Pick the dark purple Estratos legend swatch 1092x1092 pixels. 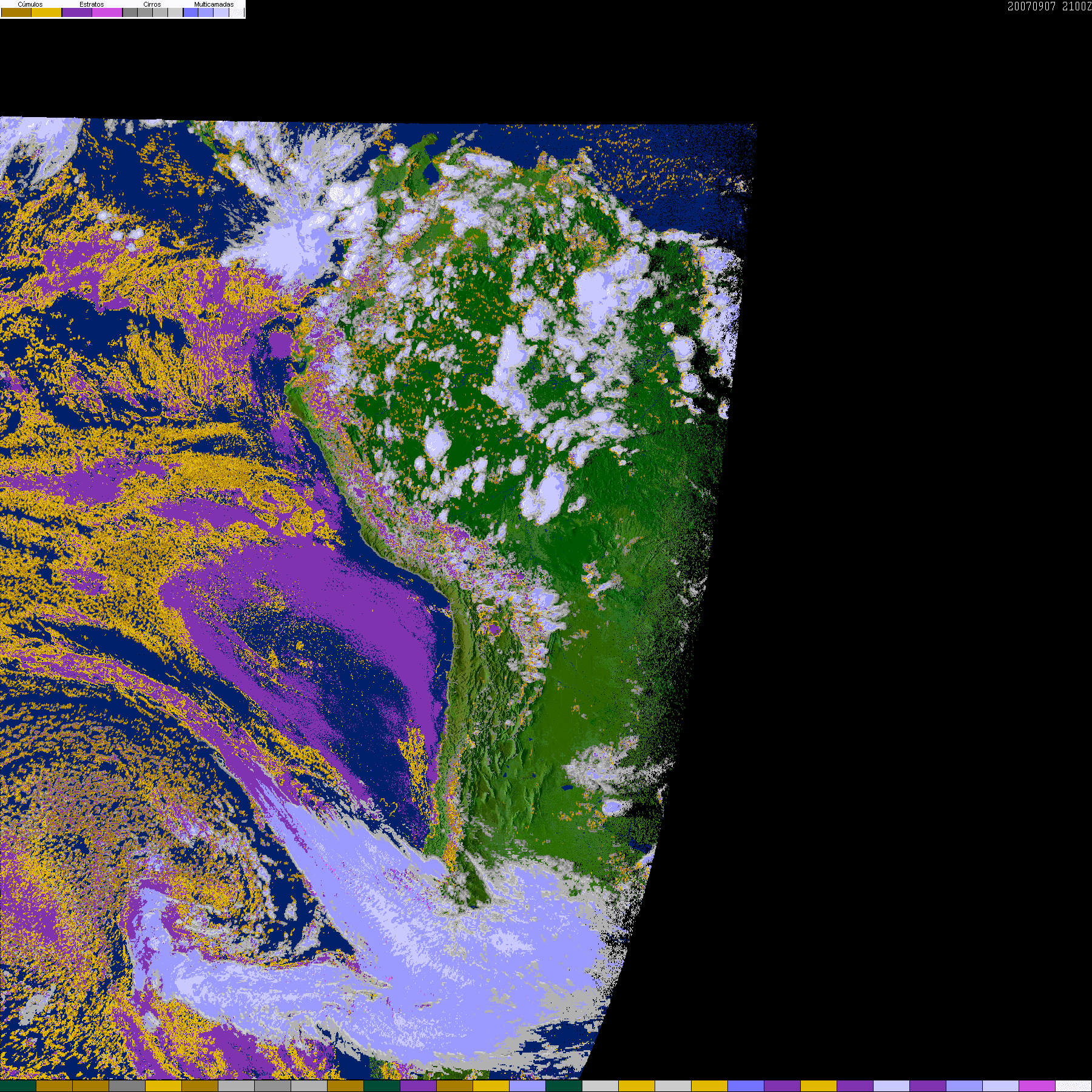[77, 12]
